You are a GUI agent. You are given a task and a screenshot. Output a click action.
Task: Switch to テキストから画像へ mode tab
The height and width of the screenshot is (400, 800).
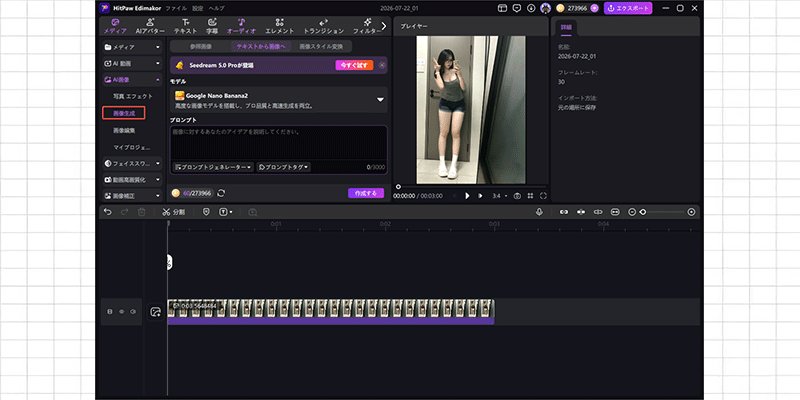click(260, 46)
